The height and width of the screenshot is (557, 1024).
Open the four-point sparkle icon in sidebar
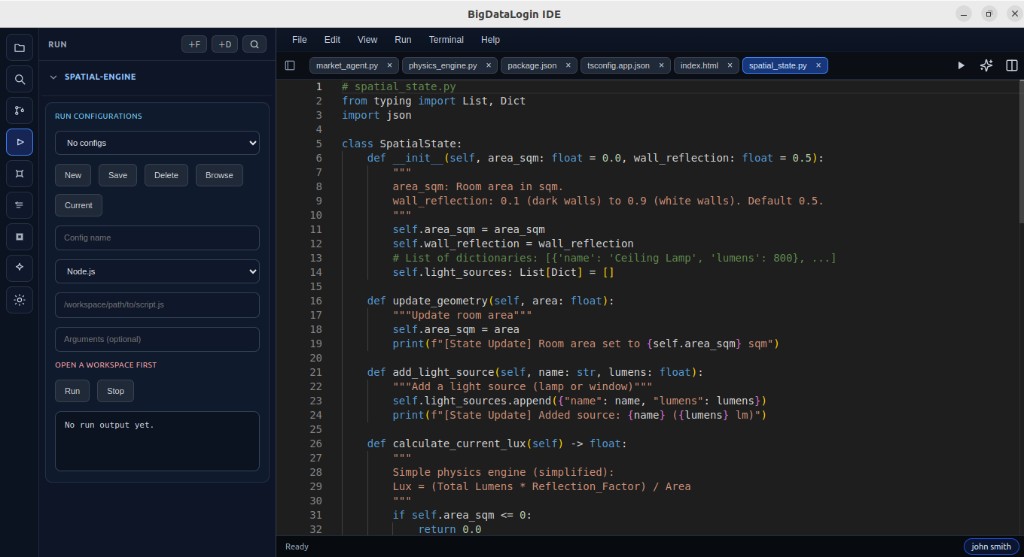pyautogui.click(x=20, y=268)
